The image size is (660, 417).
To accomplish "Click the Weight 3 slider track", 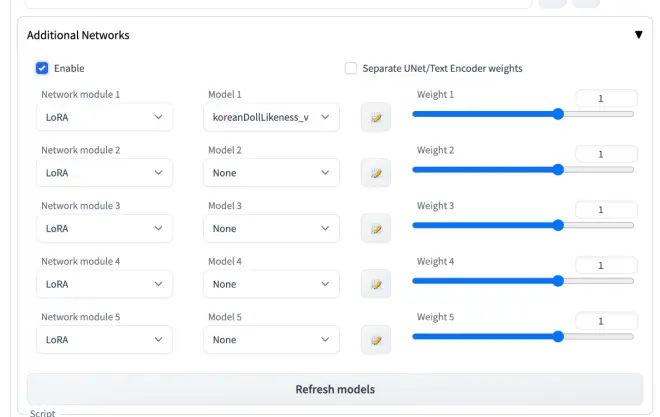I will pos(523,226).
